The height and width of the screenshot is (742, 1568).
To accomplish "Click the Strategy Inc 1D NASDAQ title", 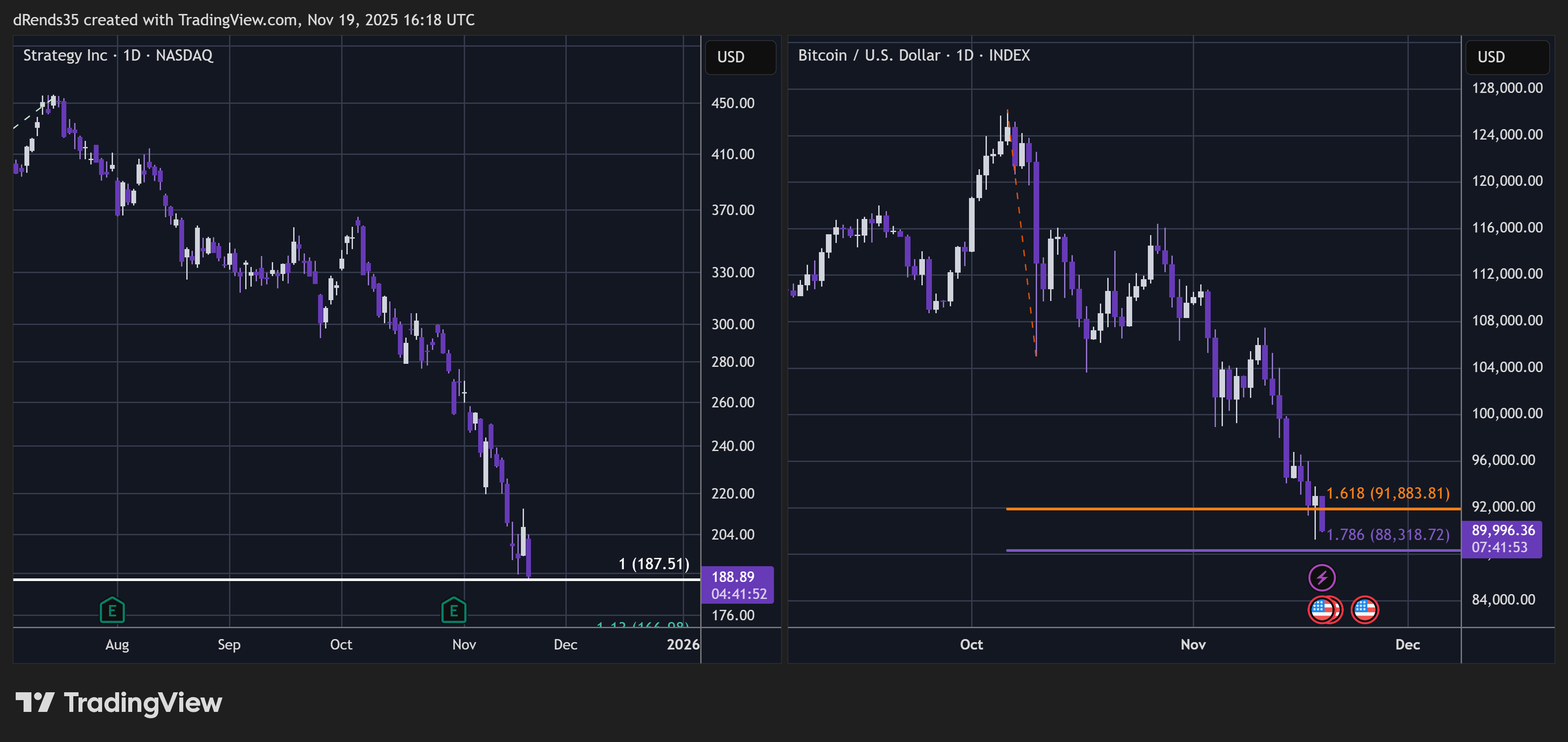I will (x=118, y=55).
